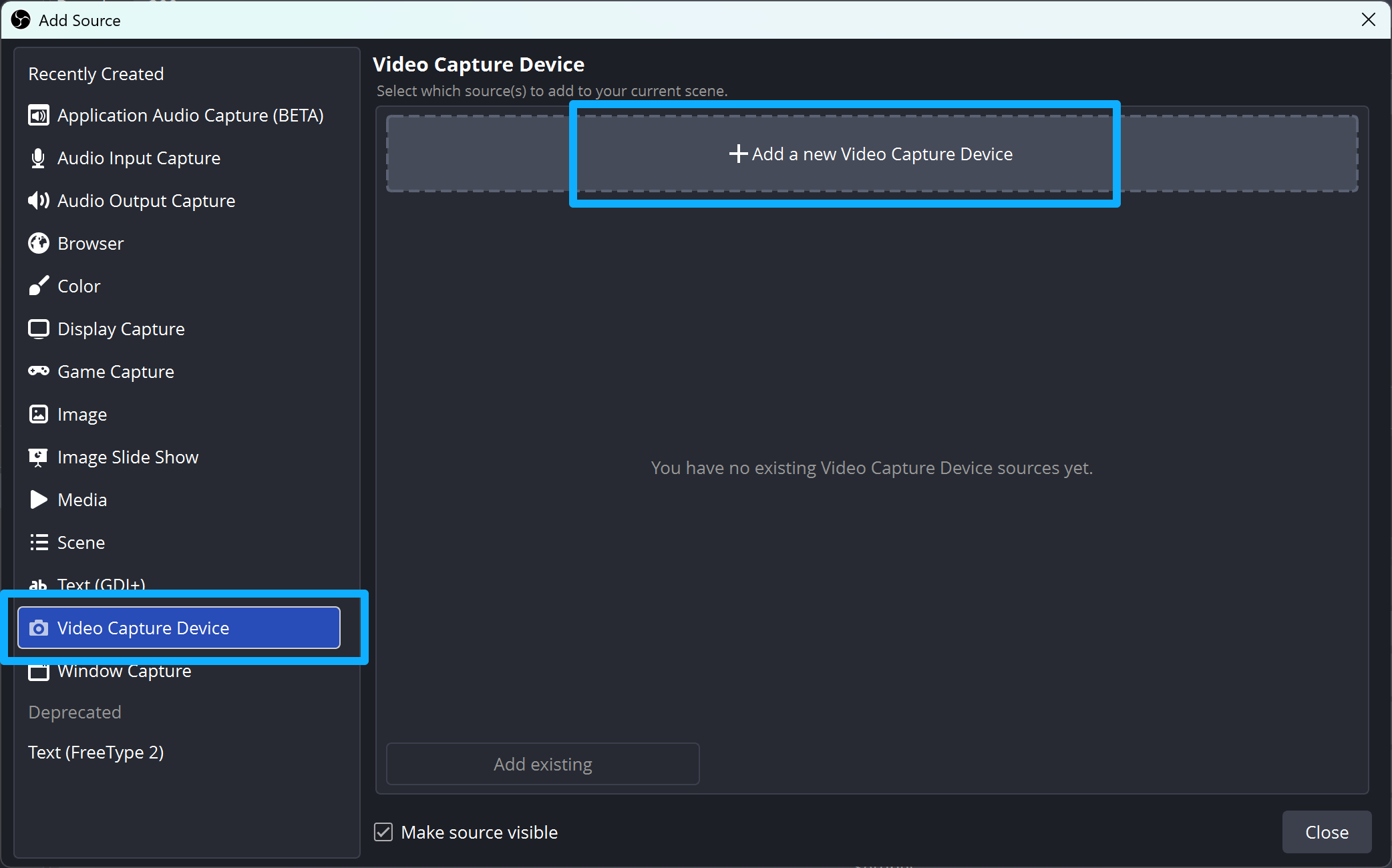This screenshot has height=868, width=1392.
Task: Close the Add Source dialog window
Action: tap(1369, 20)
